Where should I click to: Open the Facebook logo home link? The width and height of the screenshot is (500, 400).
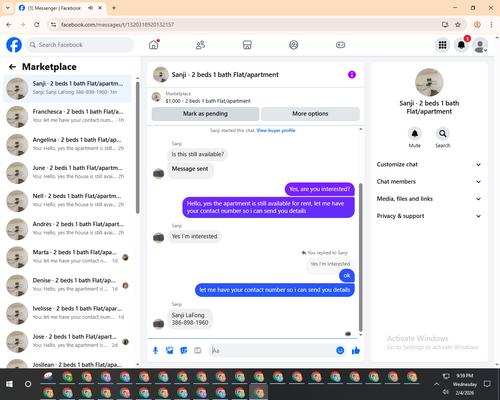[14, 45]
